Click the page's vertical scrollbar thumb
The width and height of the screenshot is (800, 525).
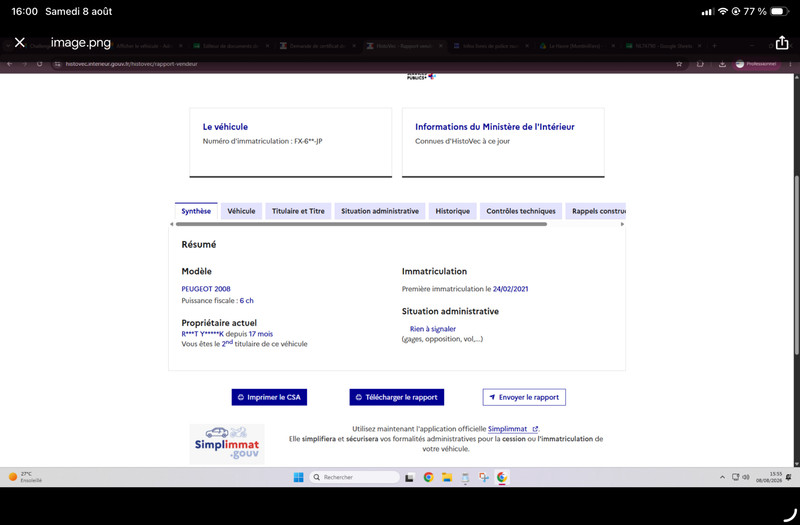(796, 265)
